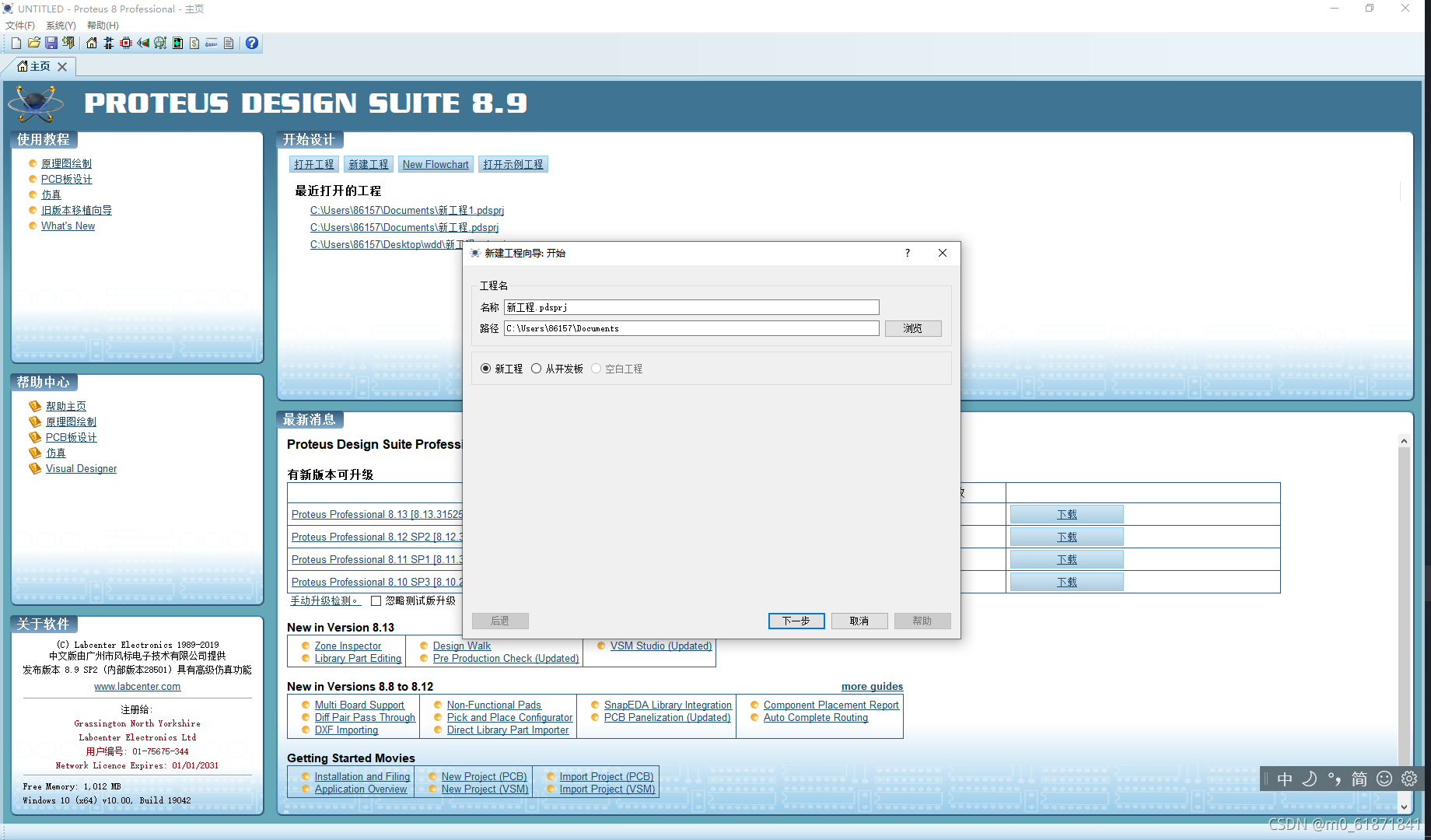This screenshot has height=840, width=1431.
Task: Open the more guides link
Action: click(872, 686)
